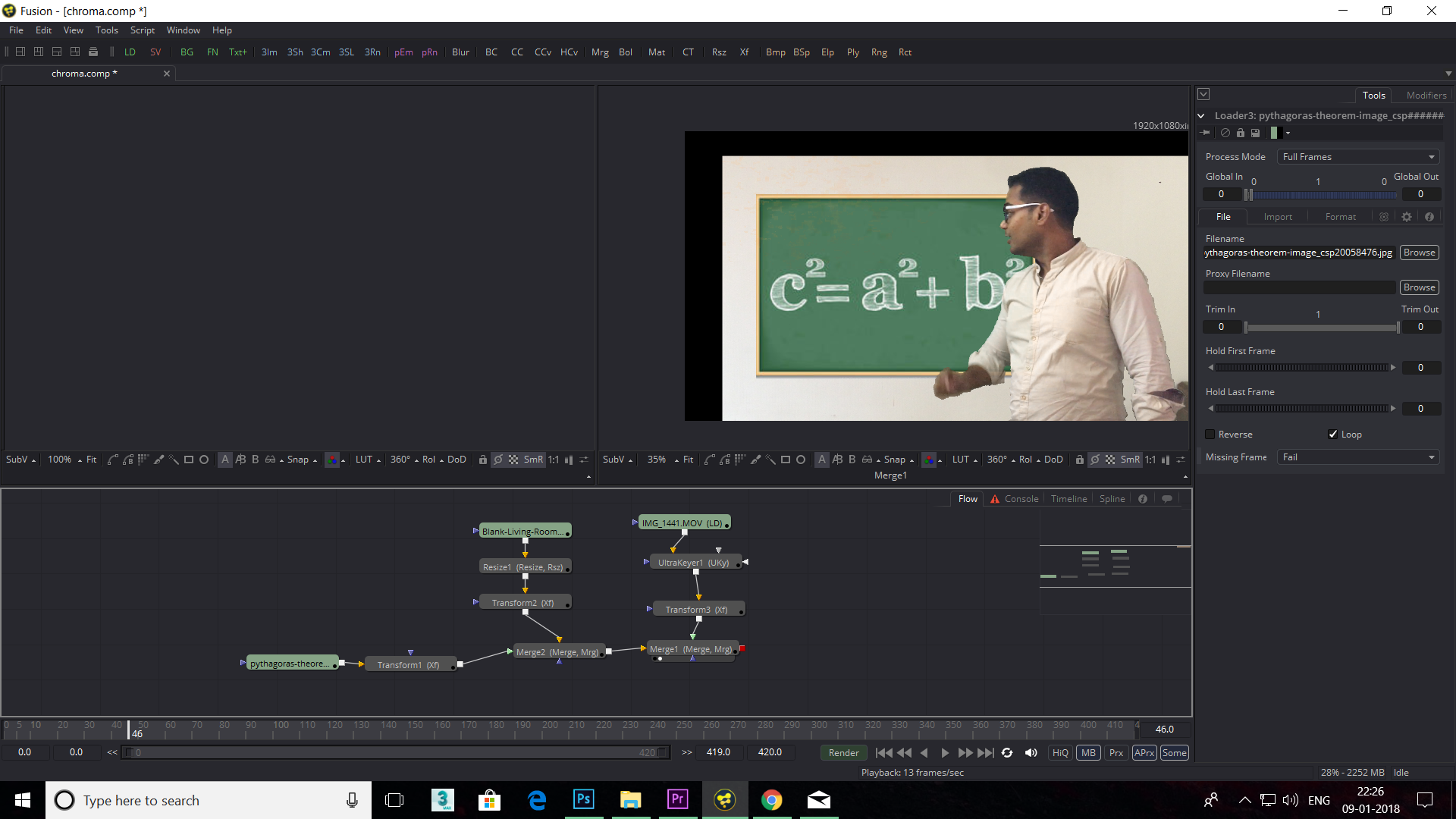Click the ellipse mask icon in the right viewer toolbar
The height and width of the screenshot is (819, 1456).
click(801, 460)
